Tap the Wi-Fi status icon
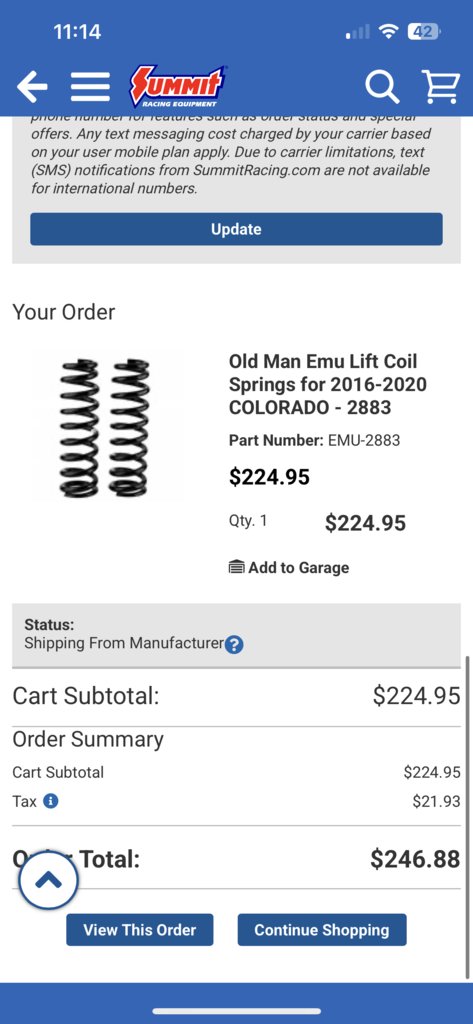This screenshot has height=1024, width=473. [x=389, y=31]
